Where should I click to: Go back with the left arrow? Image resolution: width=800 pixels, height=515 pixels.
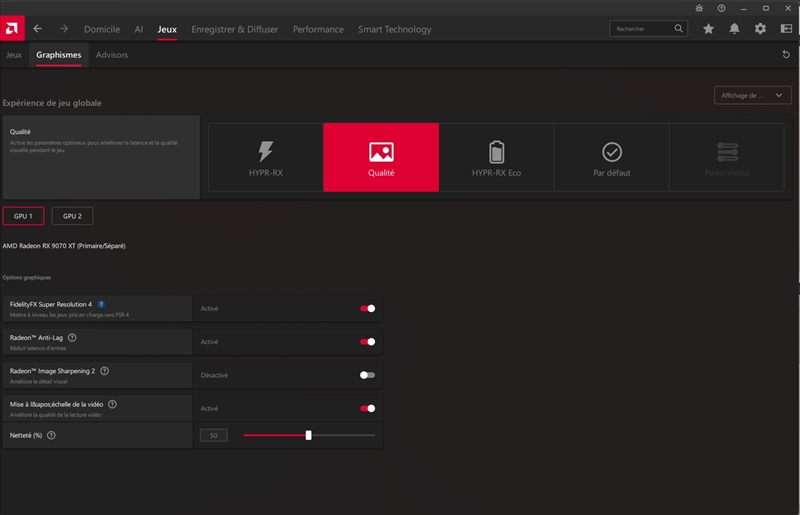coord(38,29)
